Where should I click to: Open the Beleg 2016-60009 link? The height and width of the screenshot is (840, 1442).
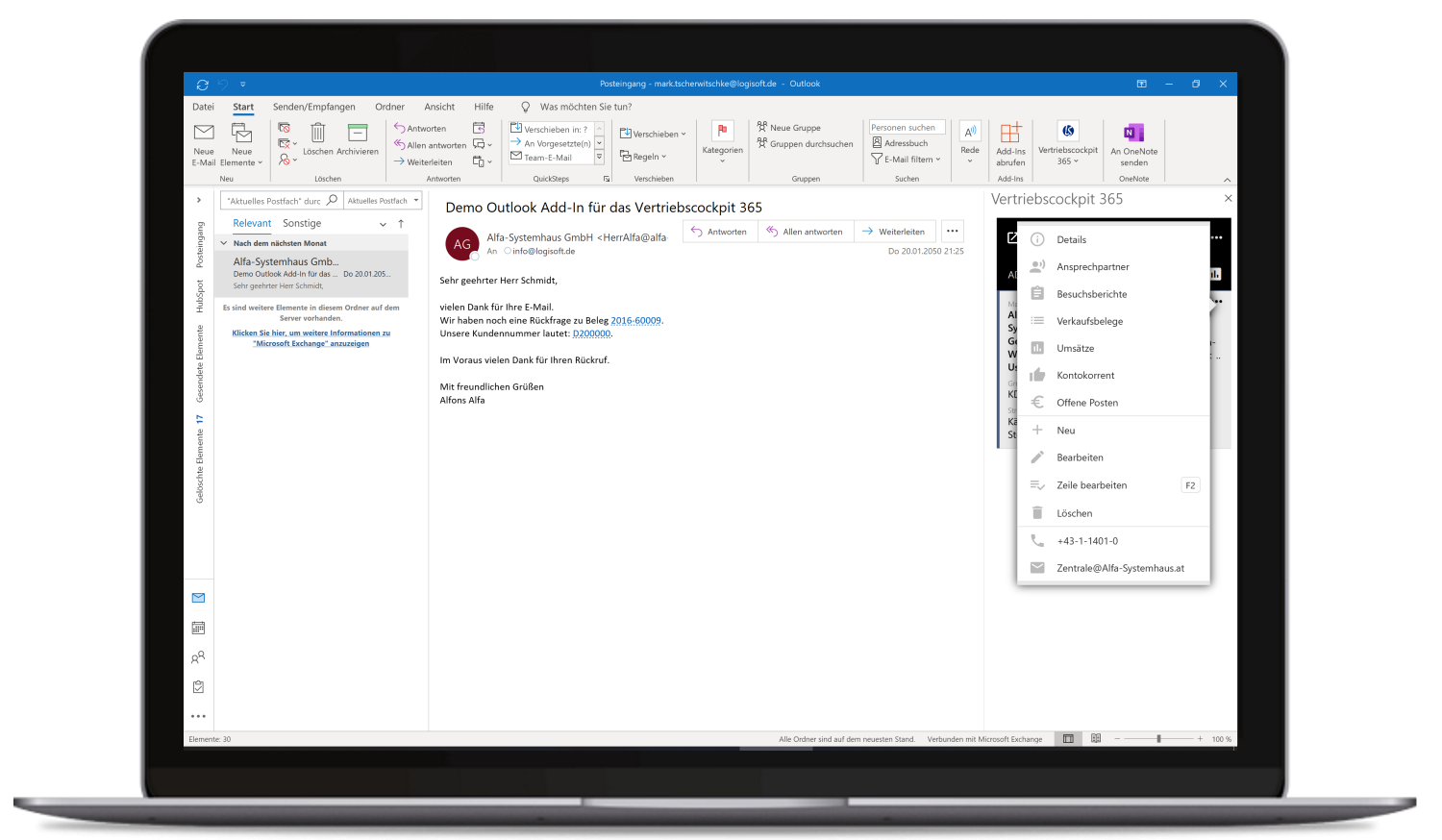(x=636, y=321)
